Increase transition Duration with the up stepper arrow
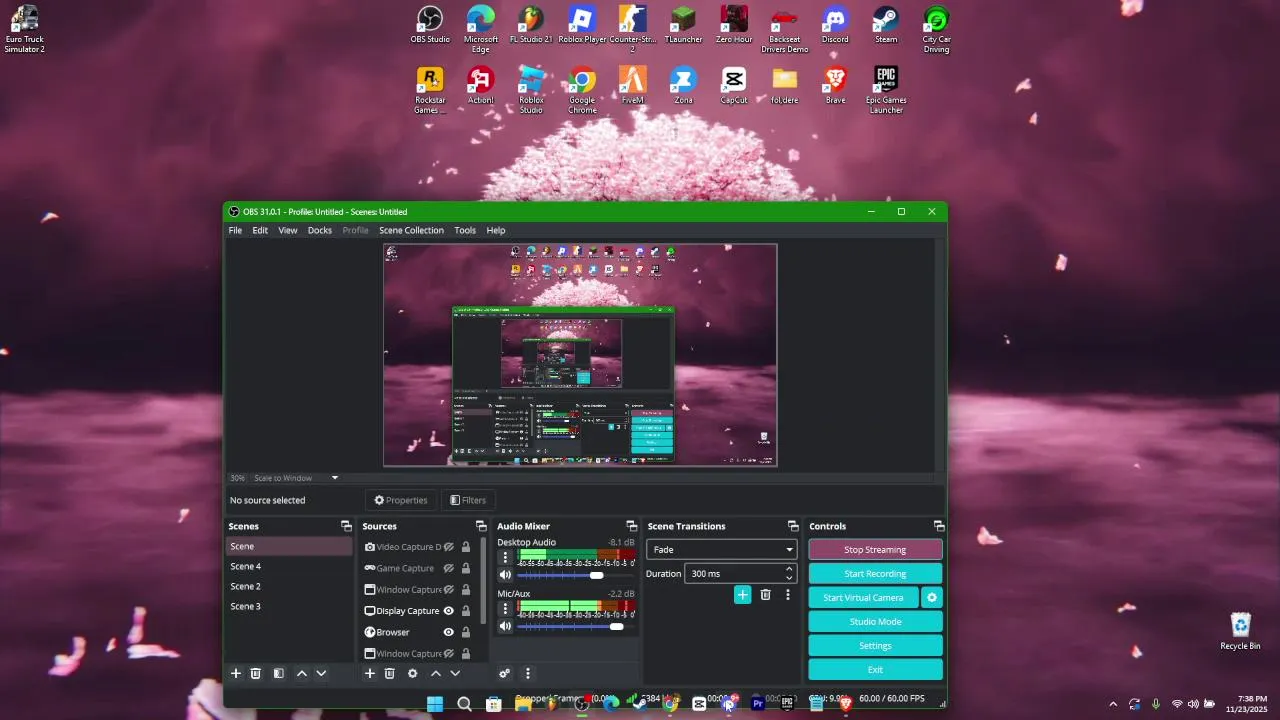Image resolution: width=1280 pixels, height=720 pixels. pos(789,569)
